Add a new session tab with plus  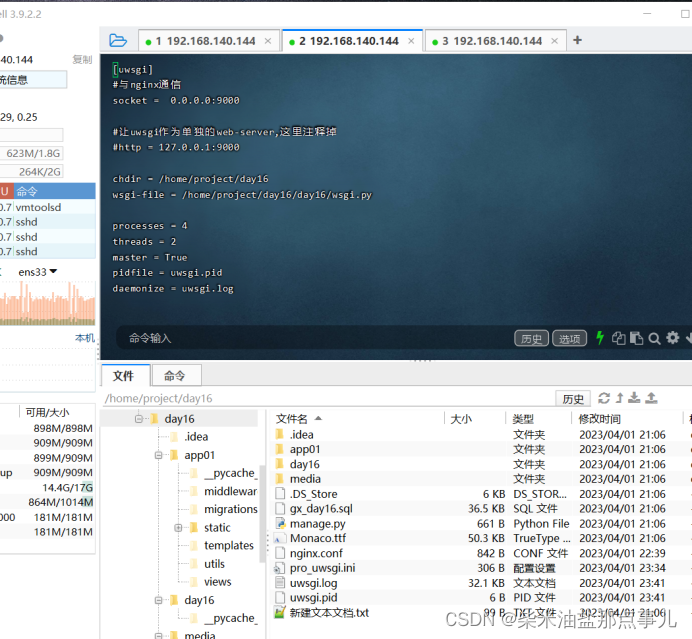(577, 40)
